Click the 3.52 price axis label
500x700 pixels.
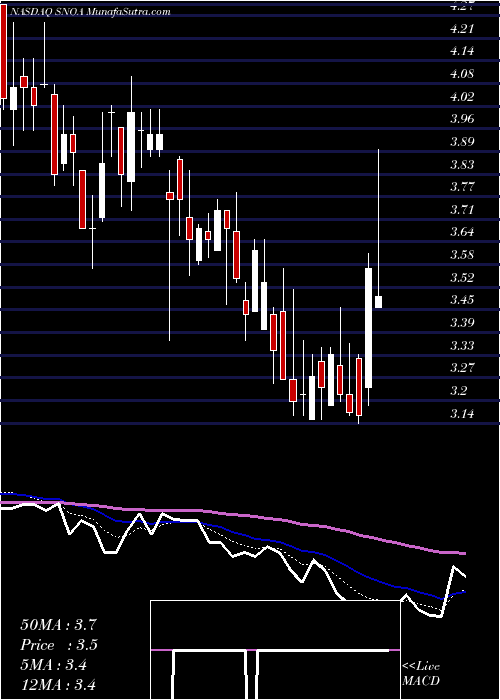click(462, 278)
